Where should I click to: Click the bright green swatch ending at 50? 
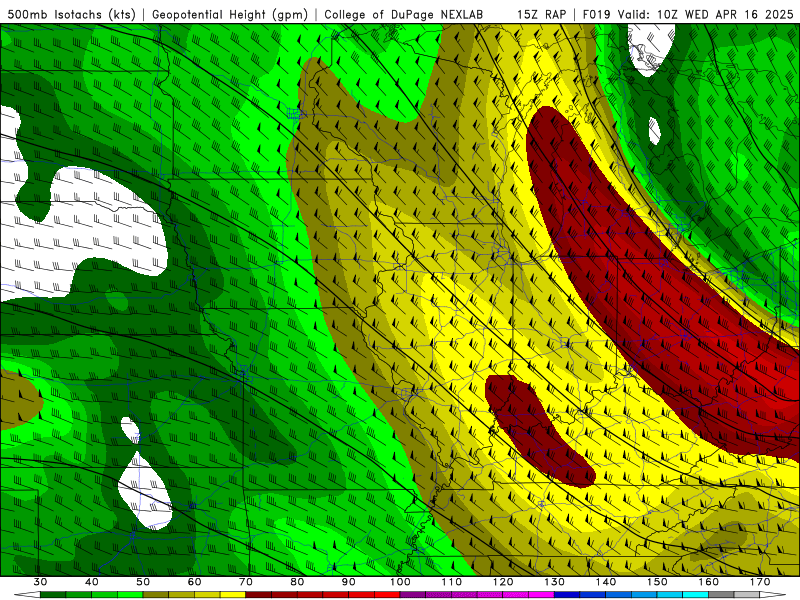[x=130, y=595]
